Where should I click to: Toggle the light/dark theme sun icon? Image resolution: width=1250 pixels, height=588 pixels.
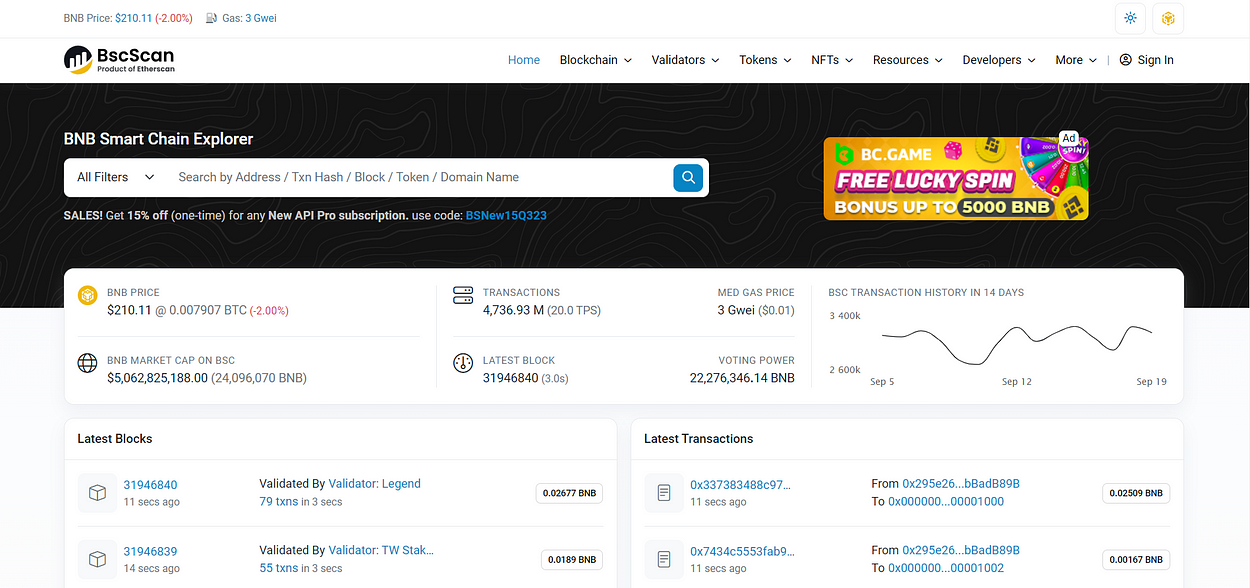coord(1131,18)
